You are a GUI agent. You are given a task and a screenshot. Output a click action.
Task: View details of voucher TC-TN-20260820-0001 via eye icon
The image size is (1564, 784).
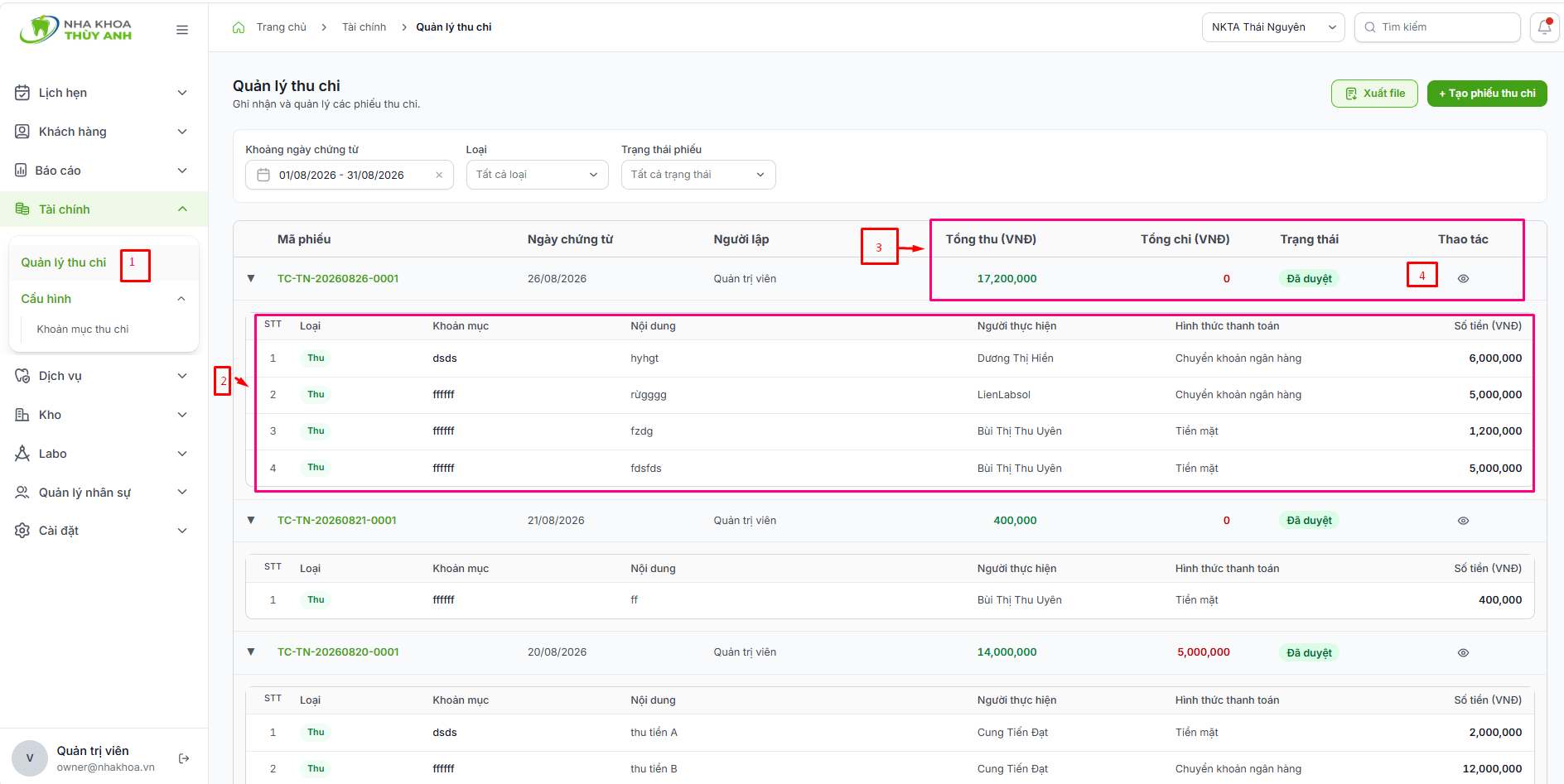tap(1463, 652)
